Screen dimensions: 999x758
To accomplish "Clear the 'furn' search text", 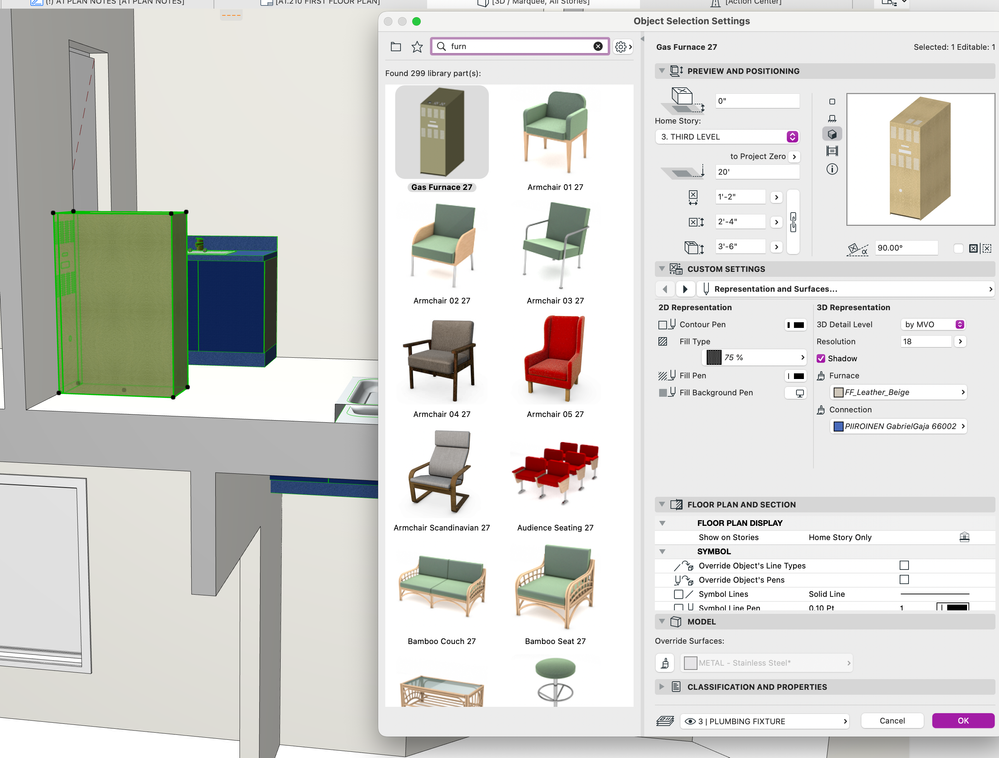I will coord(598,46).
